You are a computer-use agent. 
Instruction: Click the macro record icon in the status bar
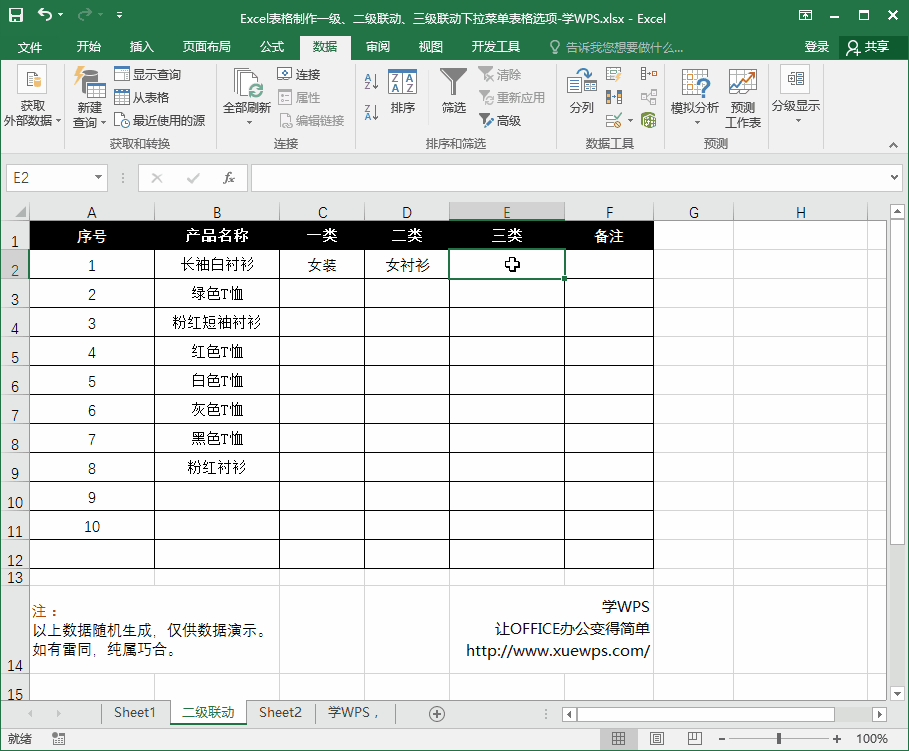tap(59, 738)
